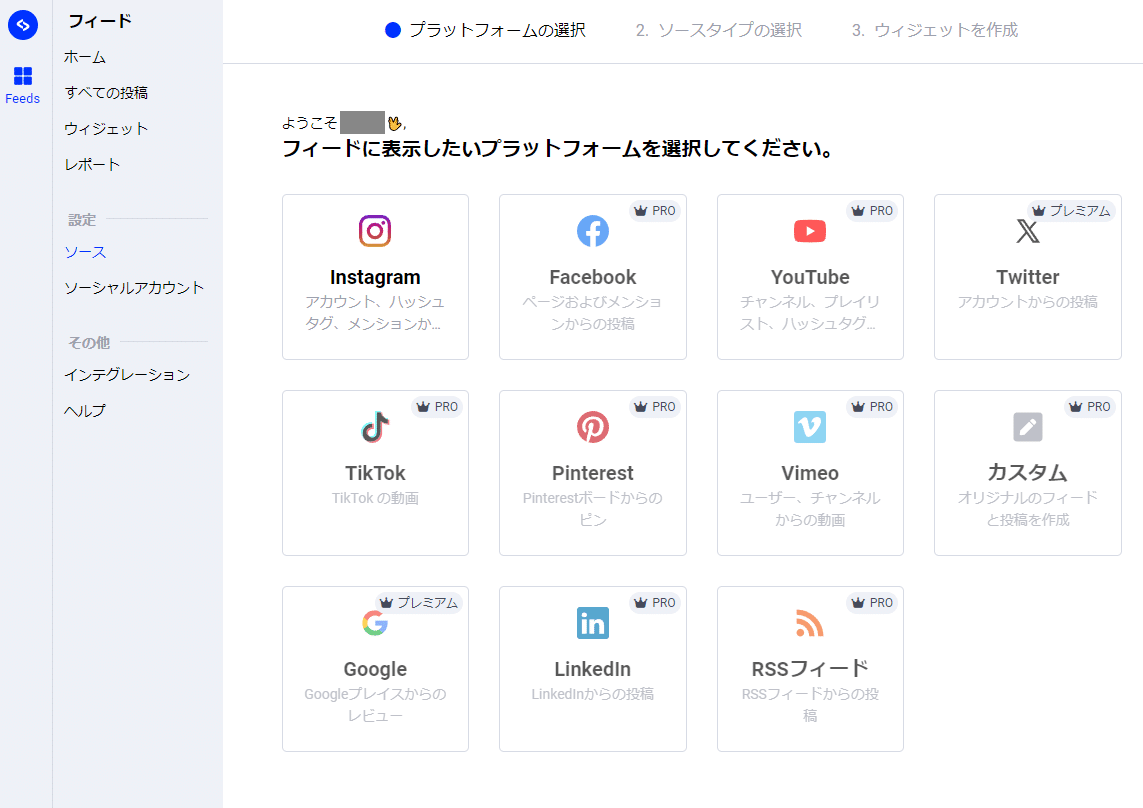Click the プレミアム badge on Google card
Viewport: 1143px width, 808px height.
click(418, 603)
